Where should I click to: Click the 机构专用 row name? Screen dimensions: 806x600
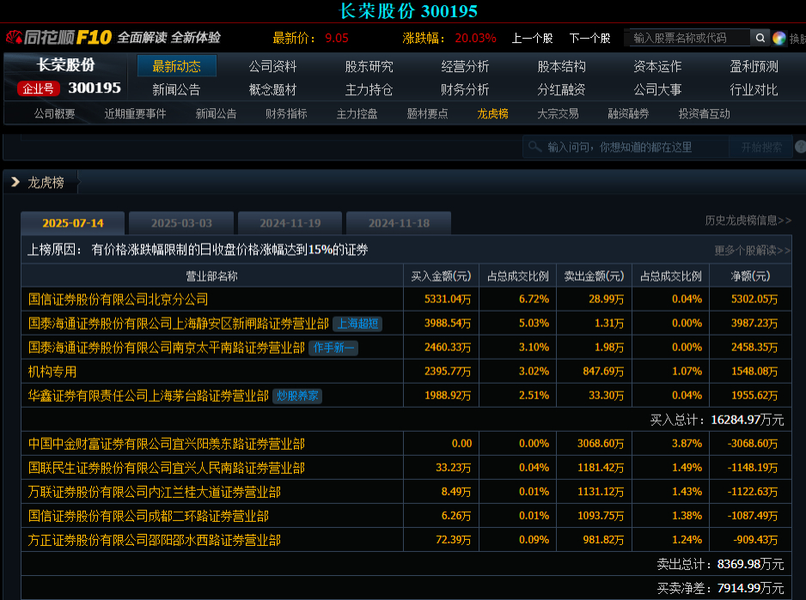[52, 372]
